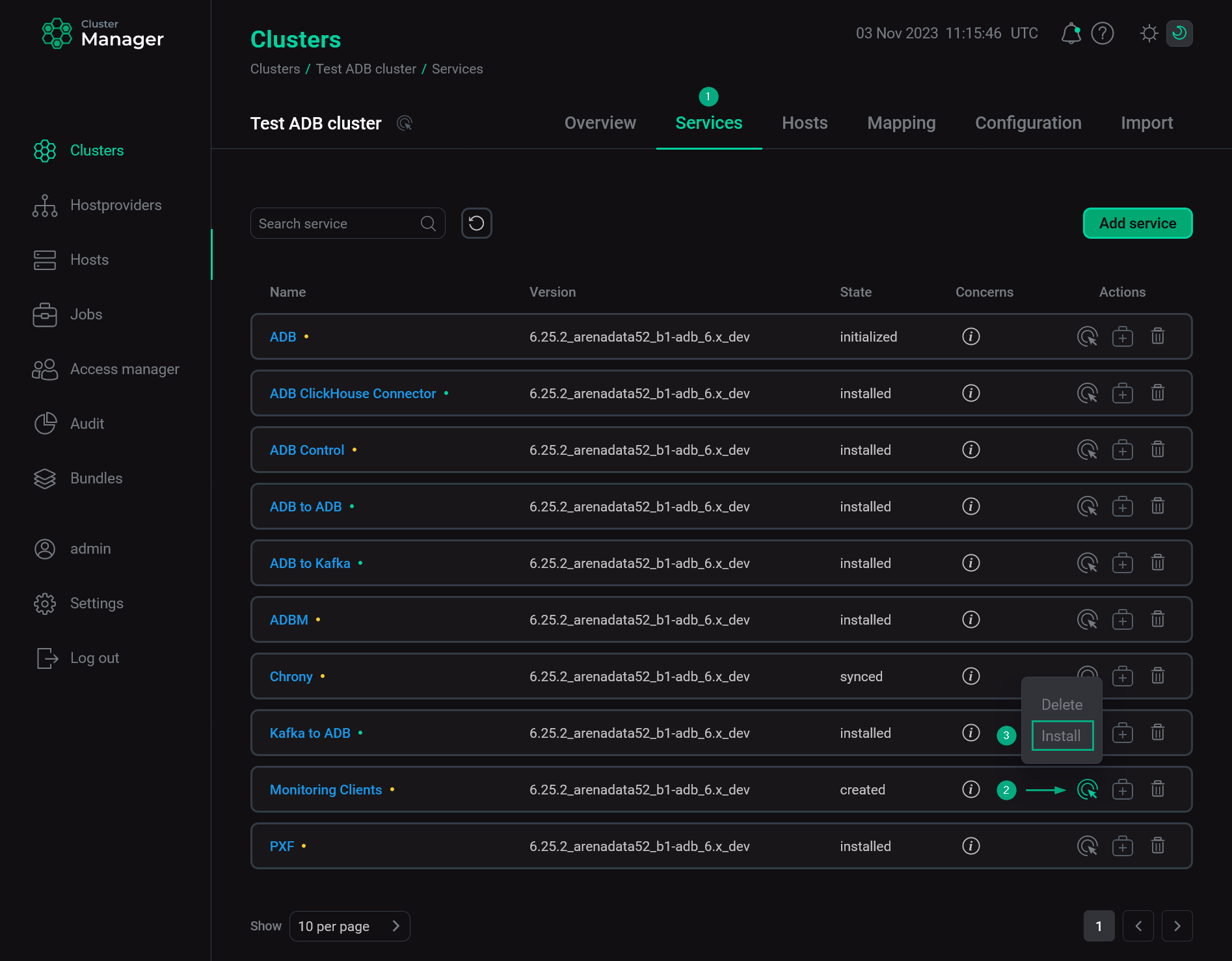The image size is (1232, 961).
Task: Switch to the Services tab
Action: (x=709, y=123)
